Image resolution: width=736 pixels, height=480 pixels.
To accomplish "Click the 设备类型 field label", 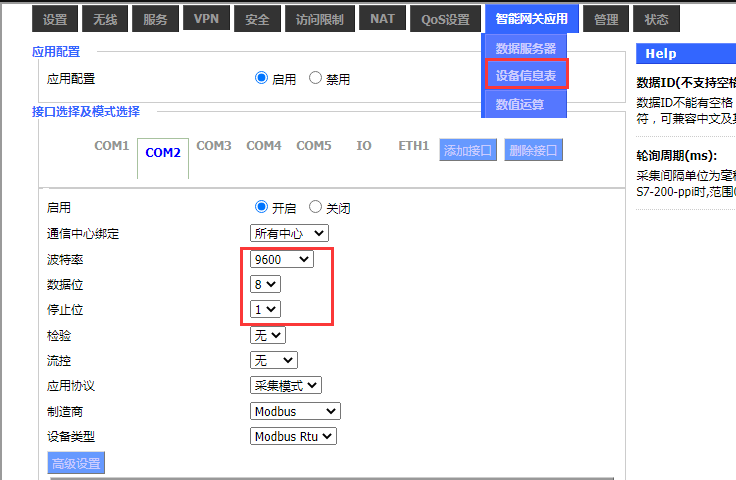I will [x=71, y=437].
